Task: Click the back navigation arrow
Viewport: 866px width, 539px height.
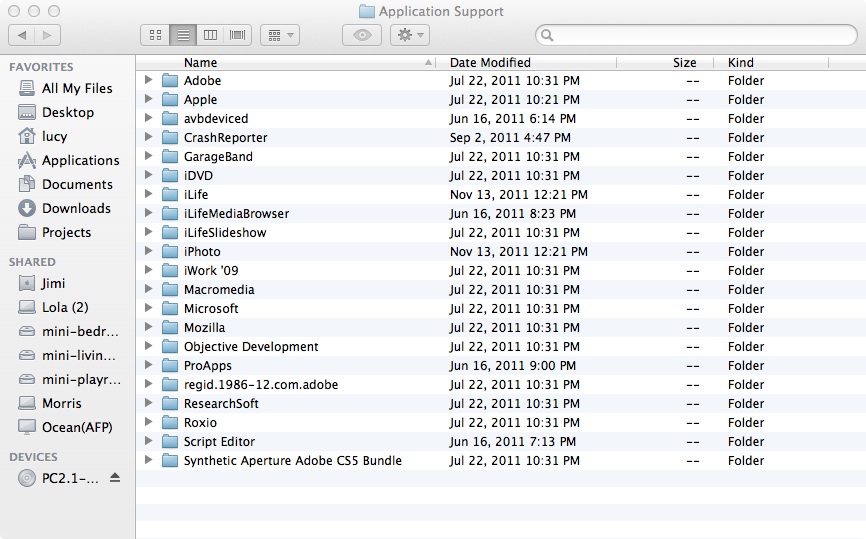Action: click(22, 35)
